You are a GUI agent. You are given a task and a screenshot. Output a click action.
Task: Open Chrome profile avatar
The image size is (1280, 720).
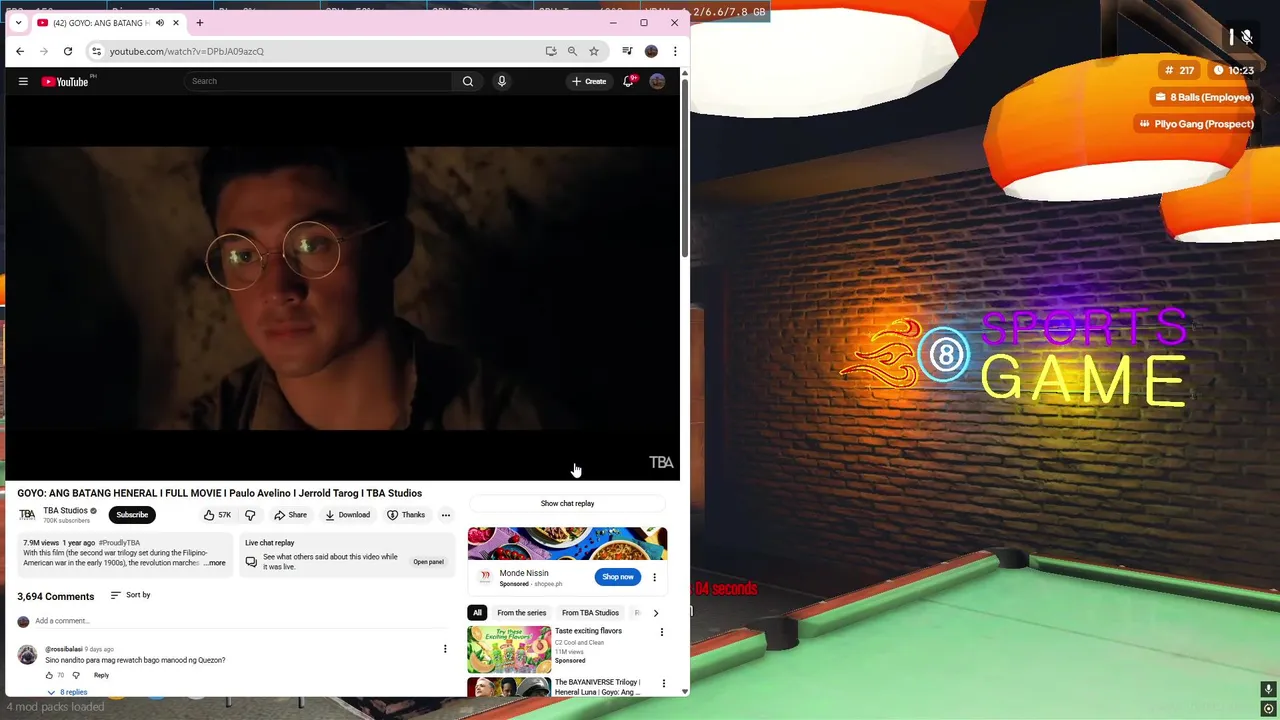(x=651, y=51)
